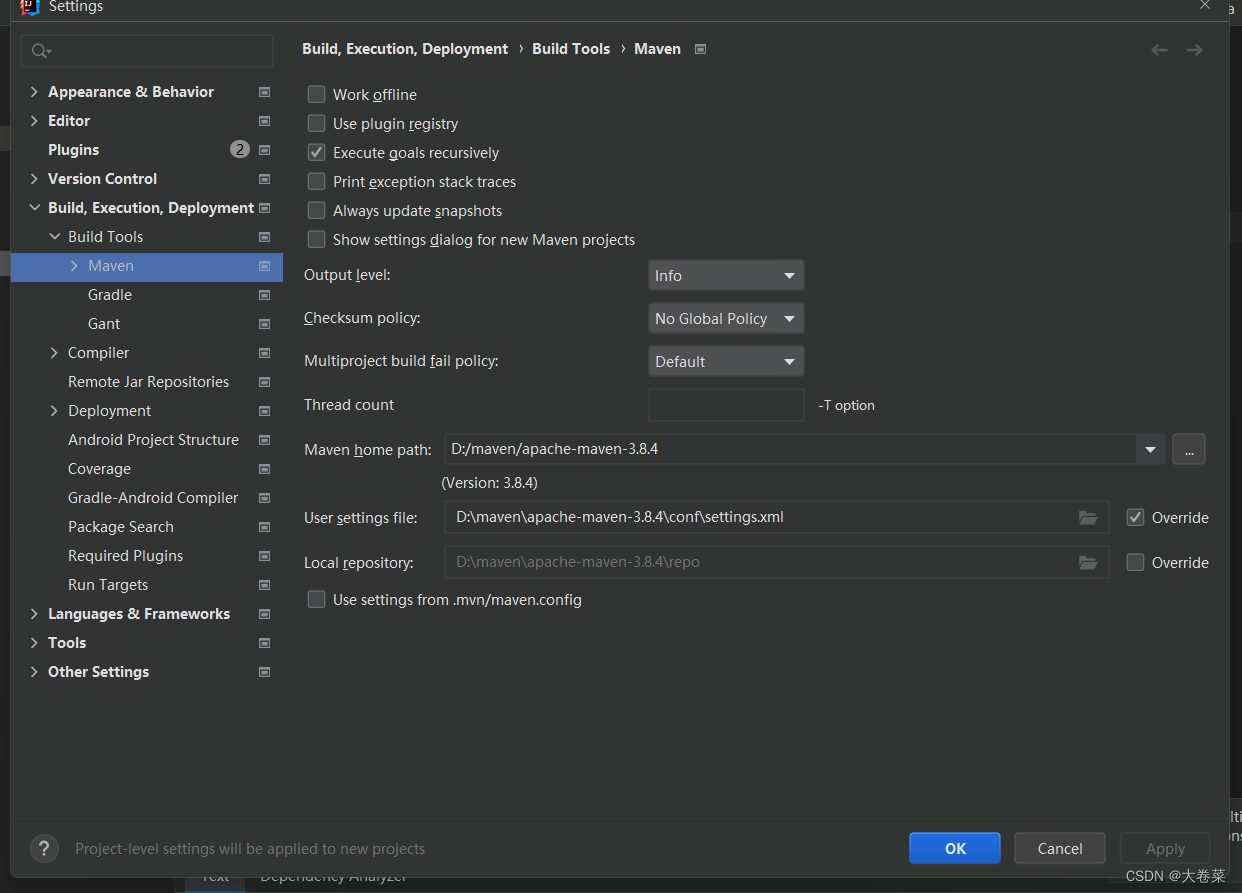Collapse the Build Tools node
This screenshot has height=893, width=1242.
coord(54,237)
